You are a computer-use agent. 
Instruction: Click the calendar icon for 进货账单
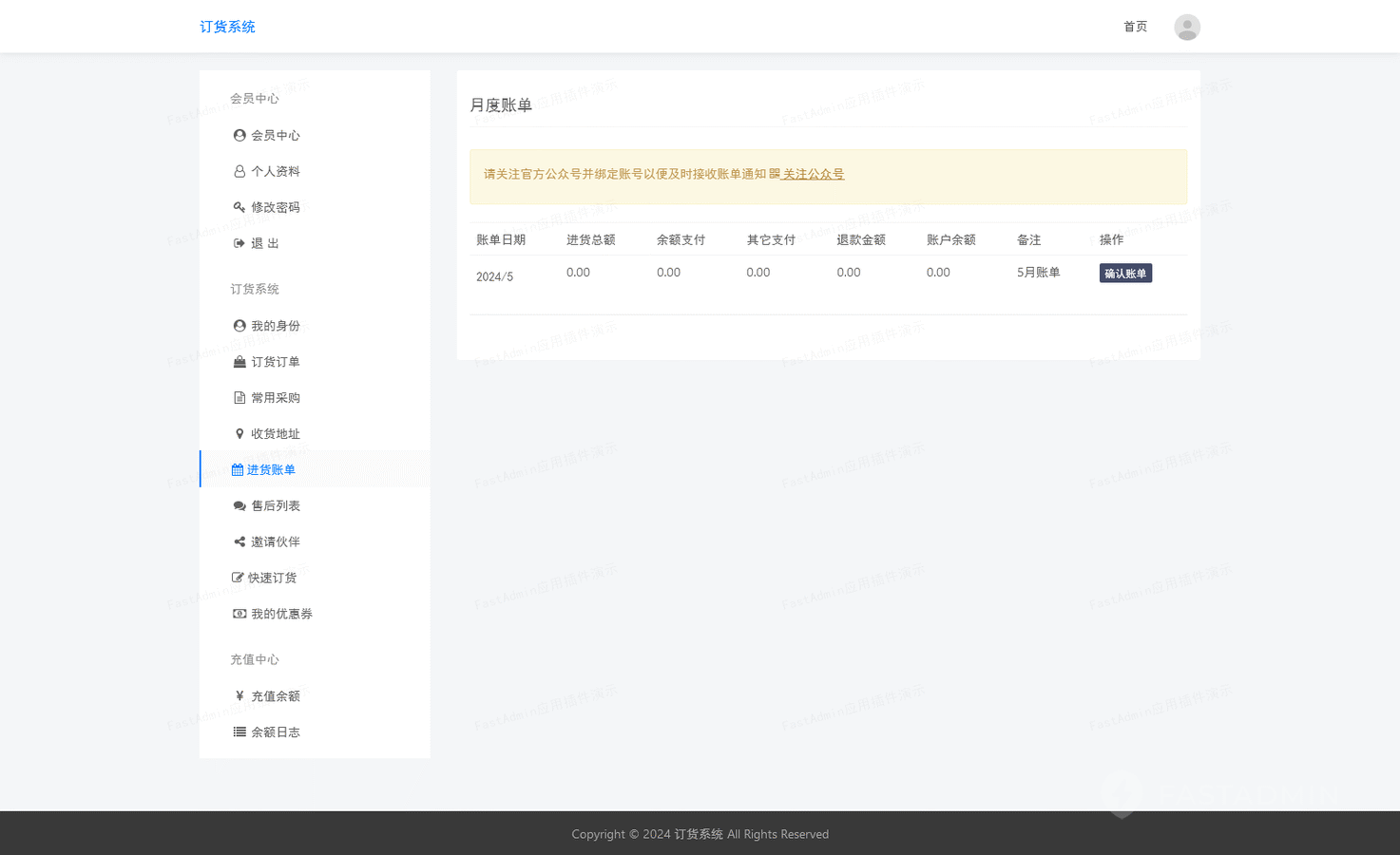point(238,470)
